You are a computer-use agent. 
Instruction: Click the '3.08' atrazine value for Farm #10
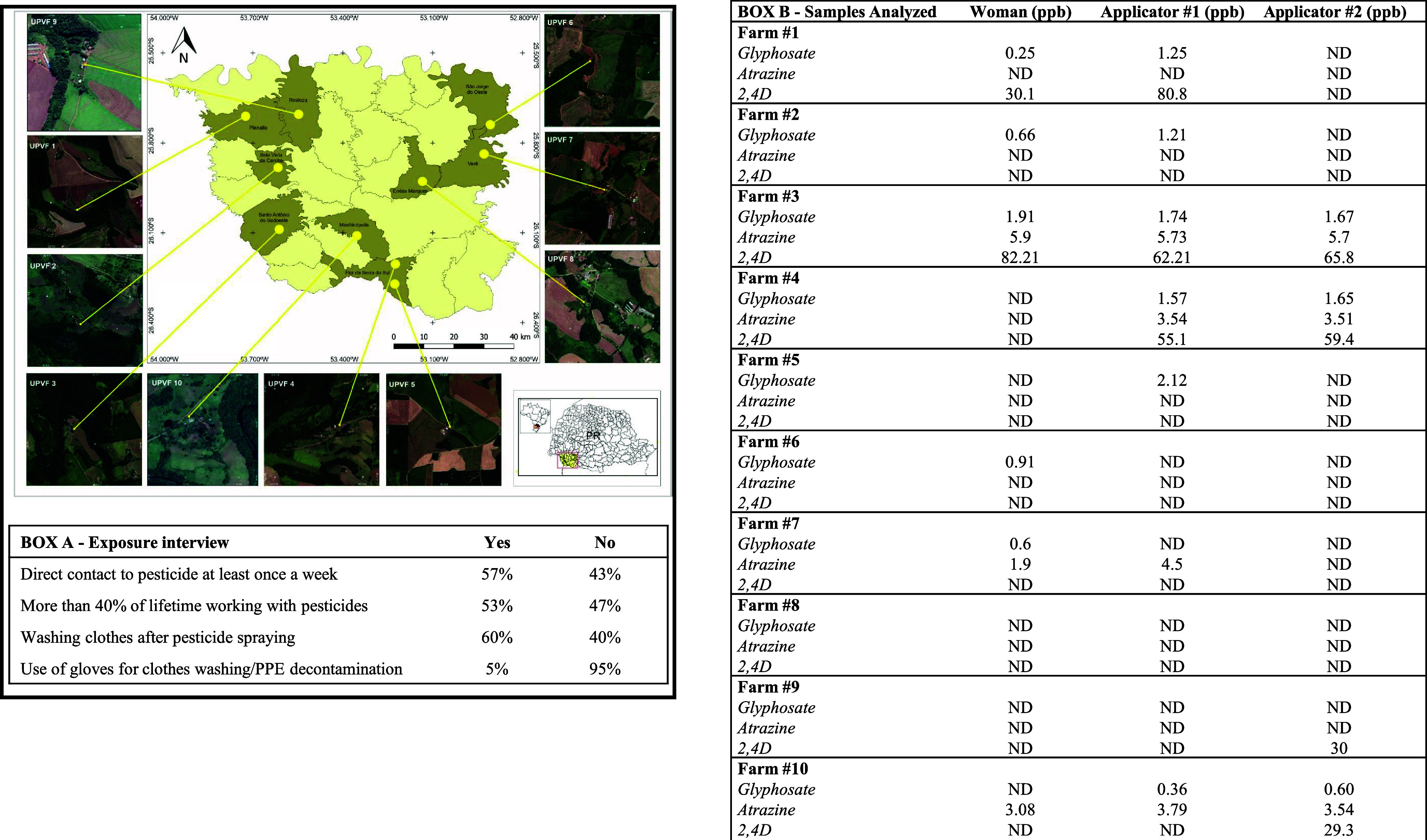tap(1020, 810)
